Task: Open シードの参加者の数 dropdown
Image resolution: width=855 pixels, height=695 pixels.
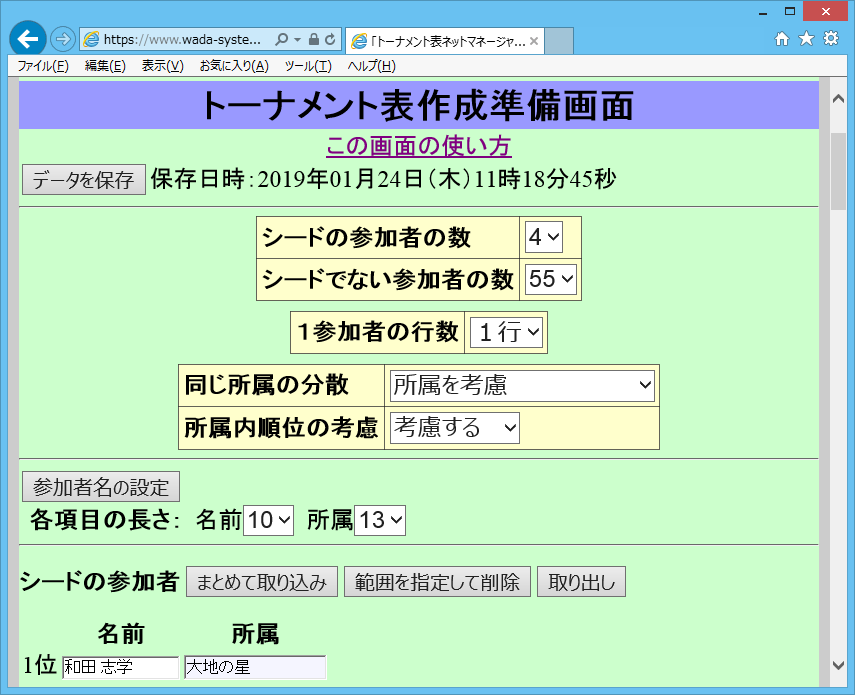Action: [544, 237]
